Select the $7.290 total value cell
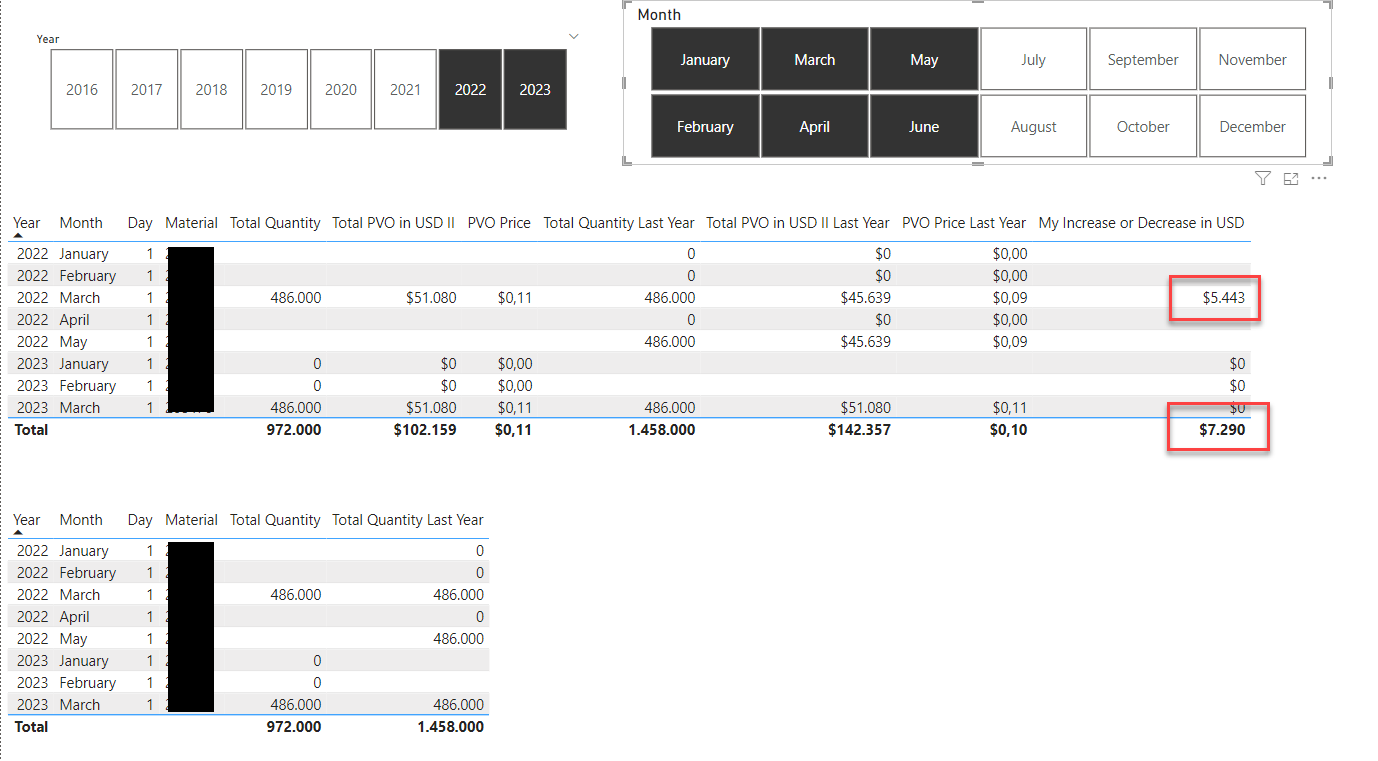The image size is (1378, 761). (1221, 430)
